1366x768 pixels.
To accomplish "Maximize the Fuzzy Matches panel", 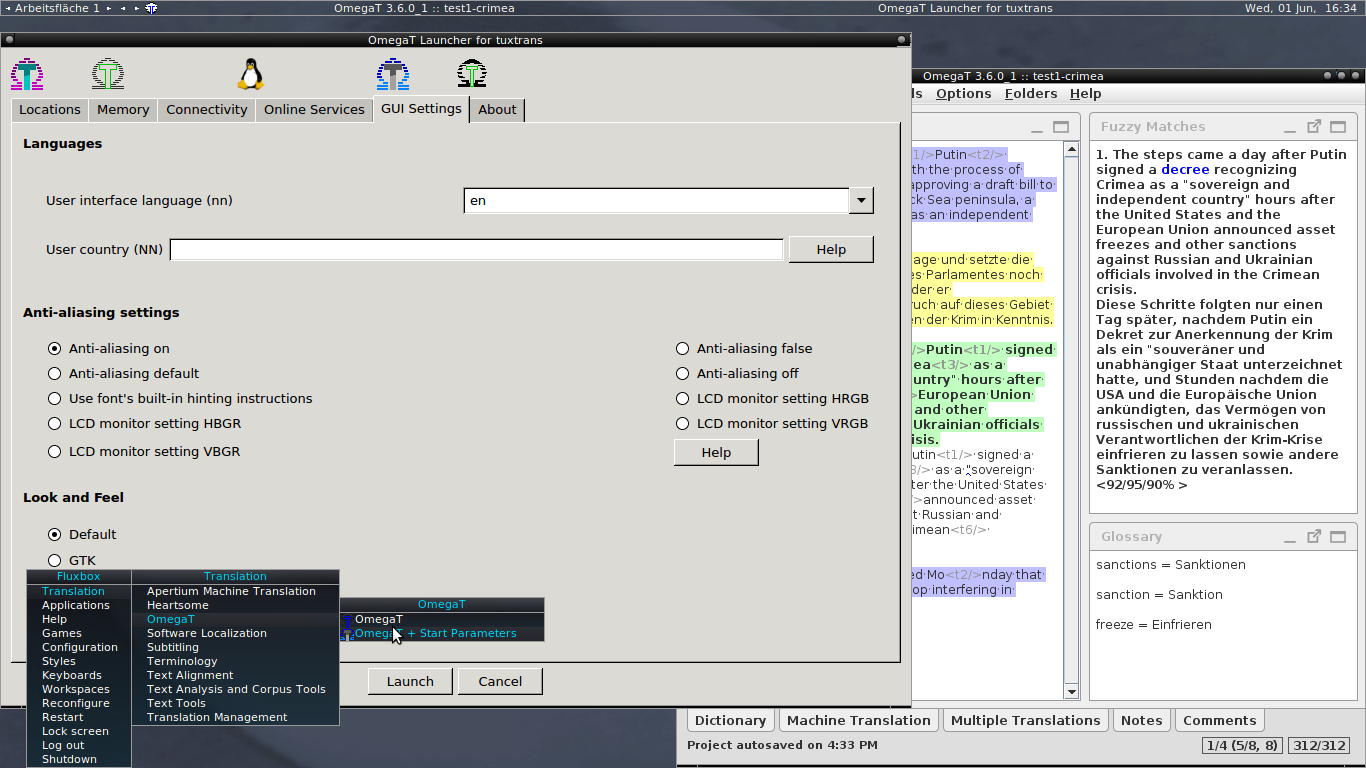I will pos(1338,127).
